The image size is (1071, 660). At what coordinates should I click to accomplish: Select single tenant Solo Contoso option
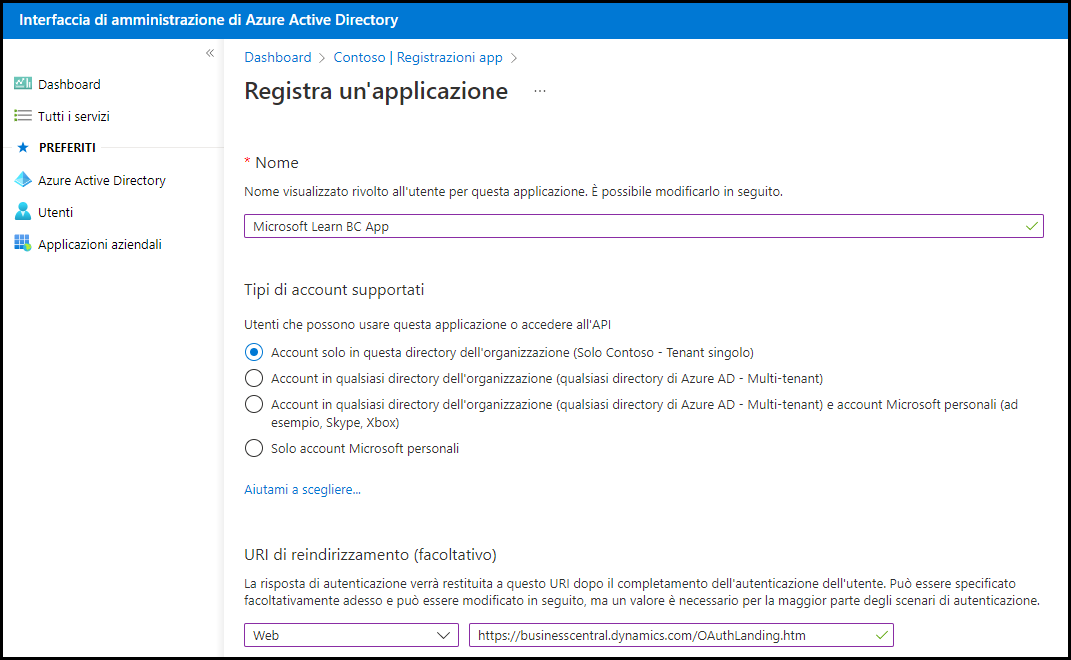(254, 352)
